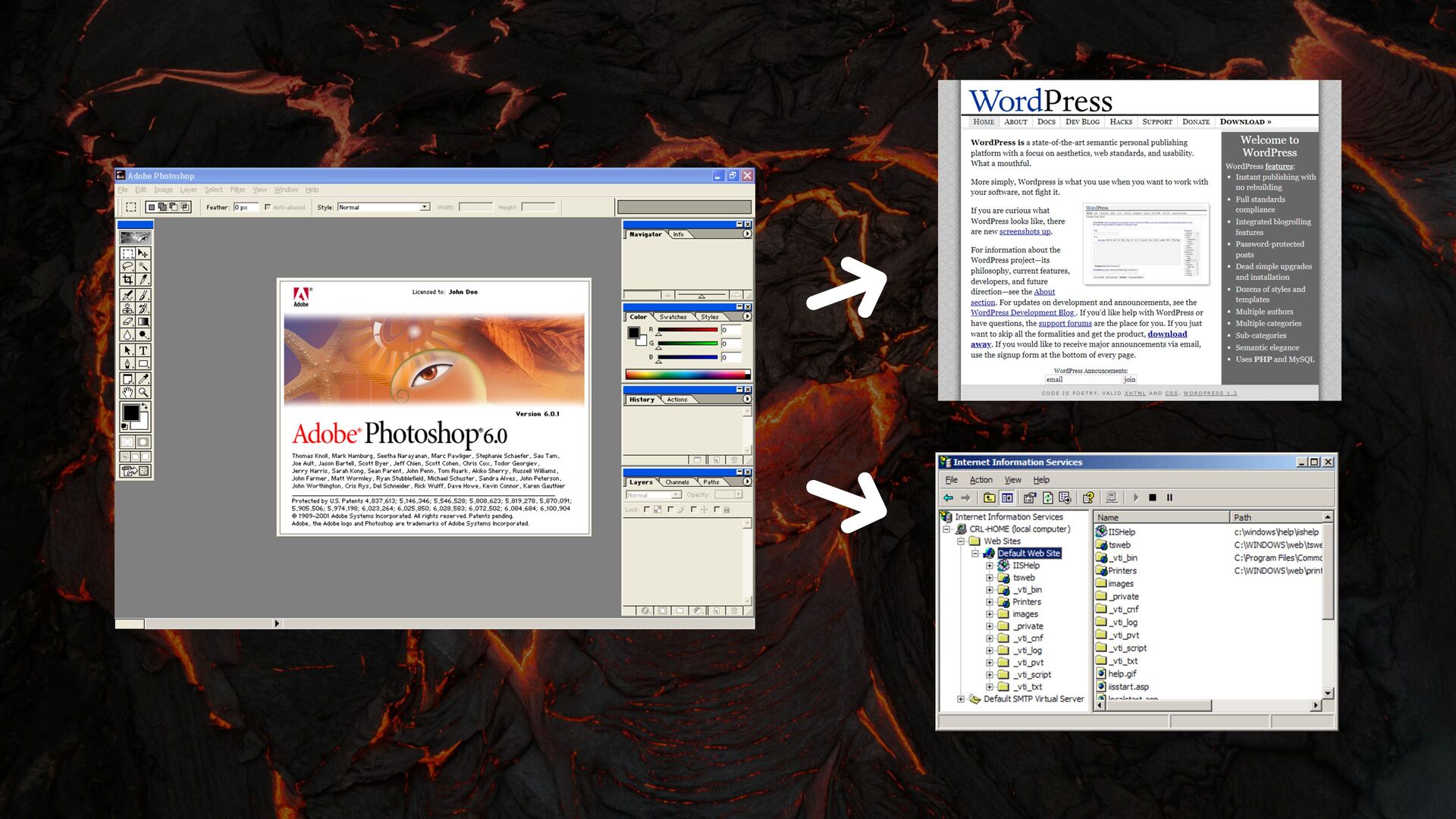Viewport: 1456px width, 819px height.
Task: Toggle Lock all checkbox in Layers
Action: click(x=717, y=510)
